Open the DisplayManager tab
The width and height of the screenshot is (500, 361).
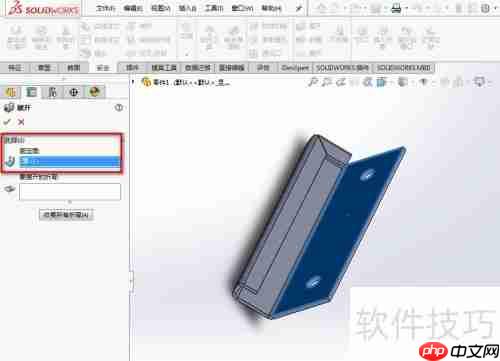95,92
